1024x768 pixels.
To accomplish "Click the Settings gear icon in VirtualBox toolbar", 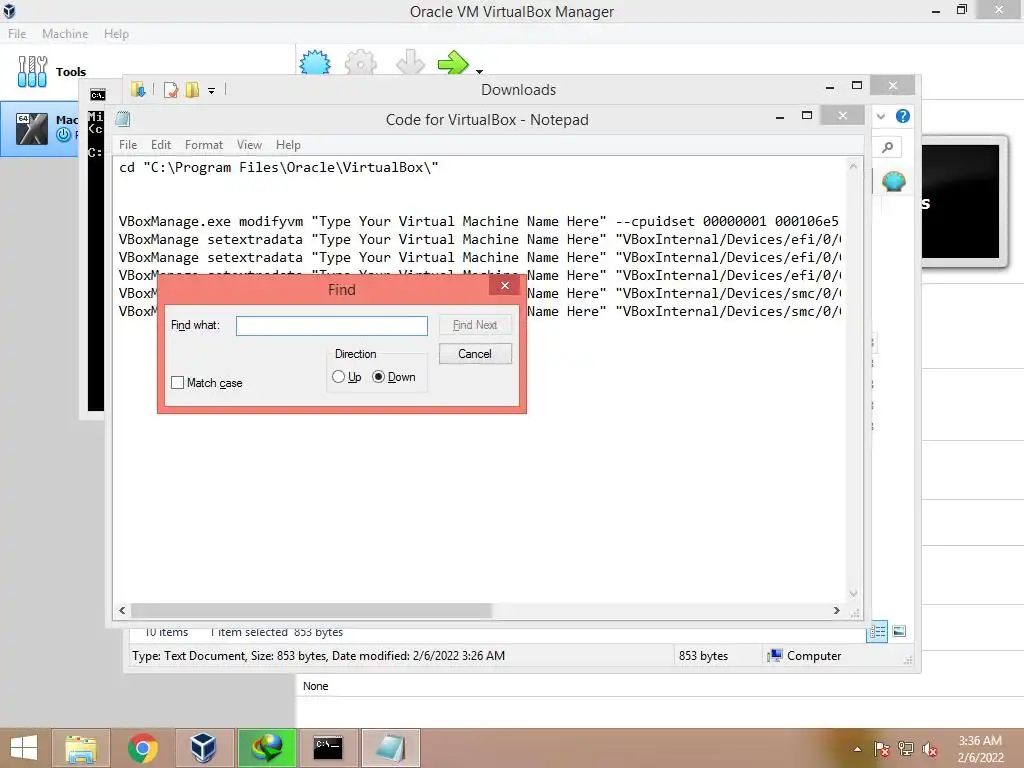I will (x=360, y=63).
